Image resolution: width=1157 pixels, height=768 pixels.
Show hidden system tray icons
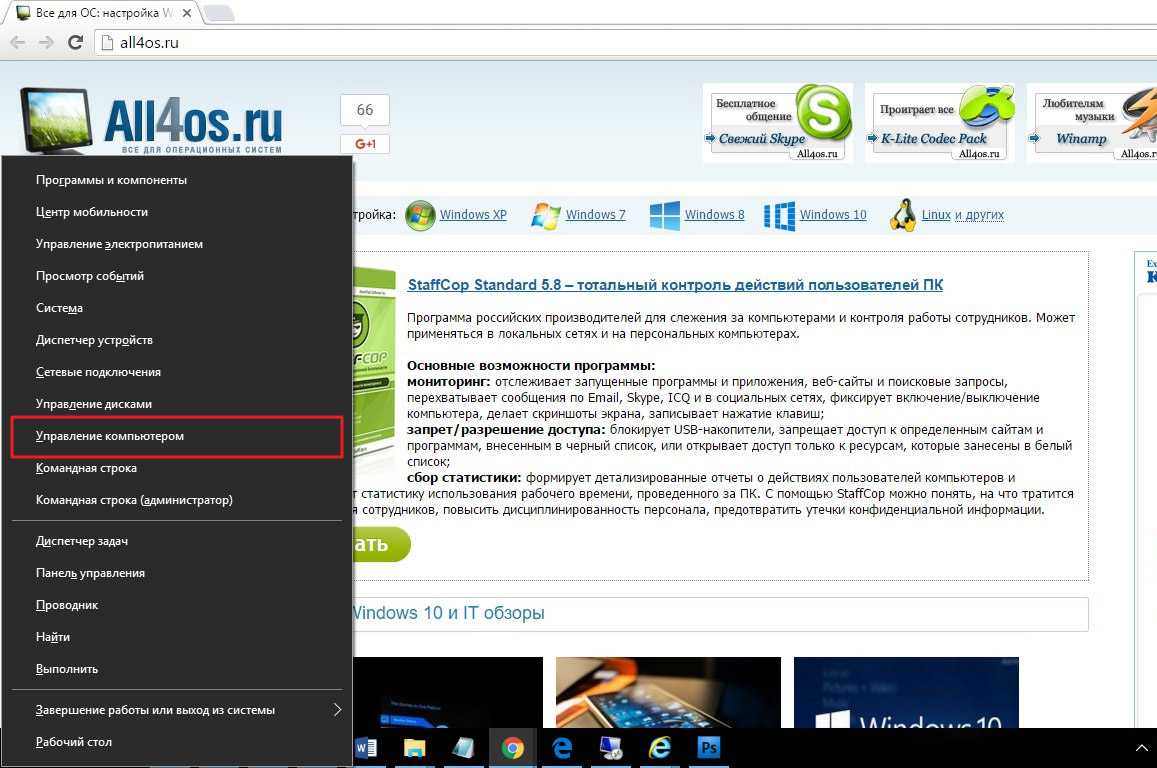[x=1141, y=748]
